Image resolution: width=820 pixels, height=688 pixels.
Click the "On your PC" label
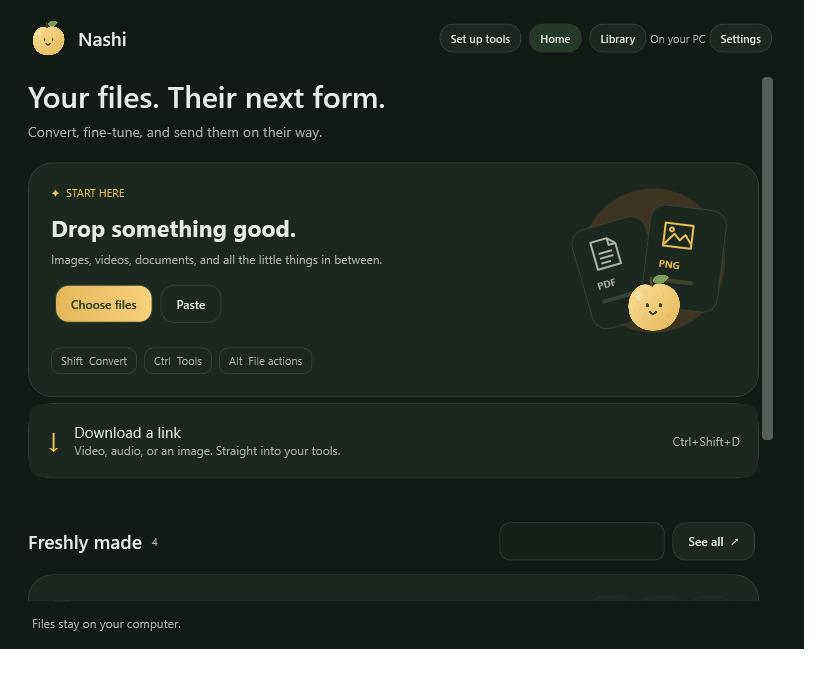678,39
